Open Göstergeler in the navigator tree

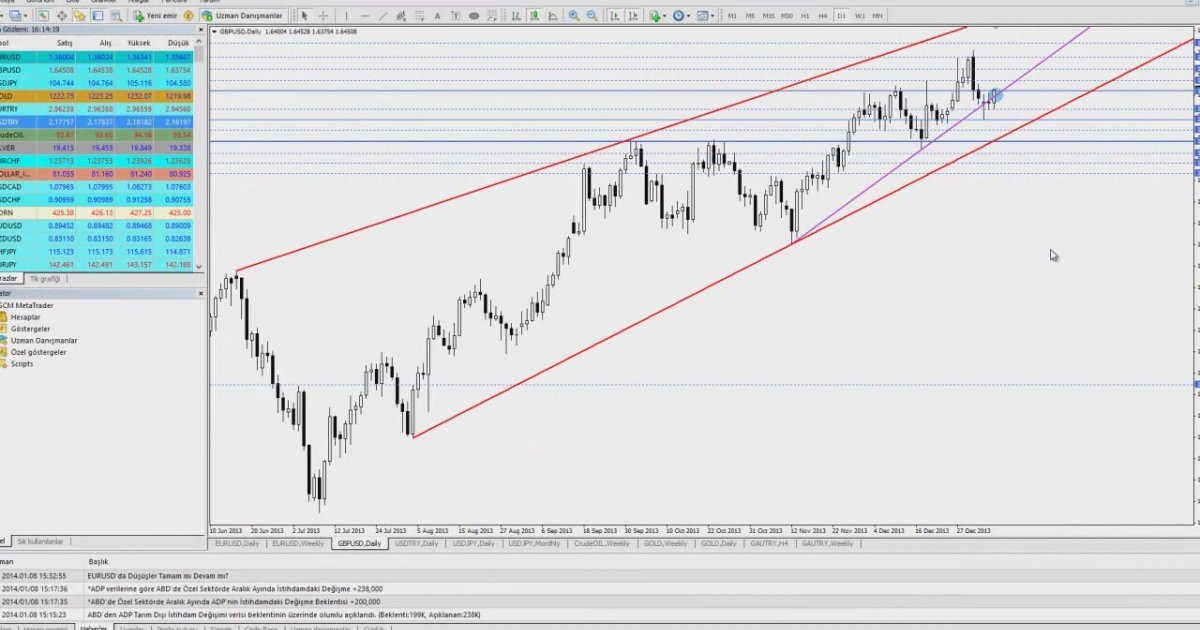(30, 329)
